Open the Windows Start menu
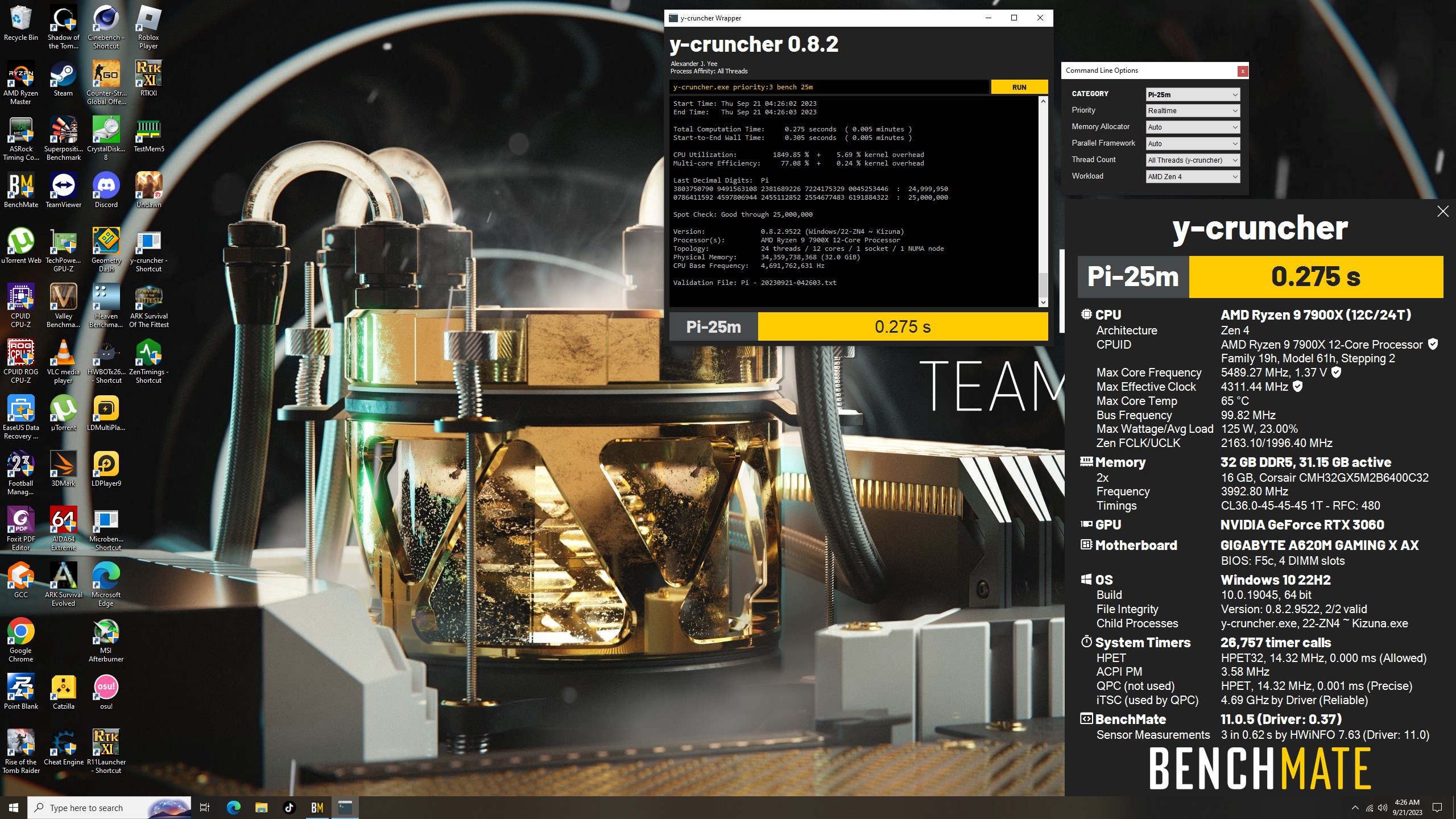 14,808
